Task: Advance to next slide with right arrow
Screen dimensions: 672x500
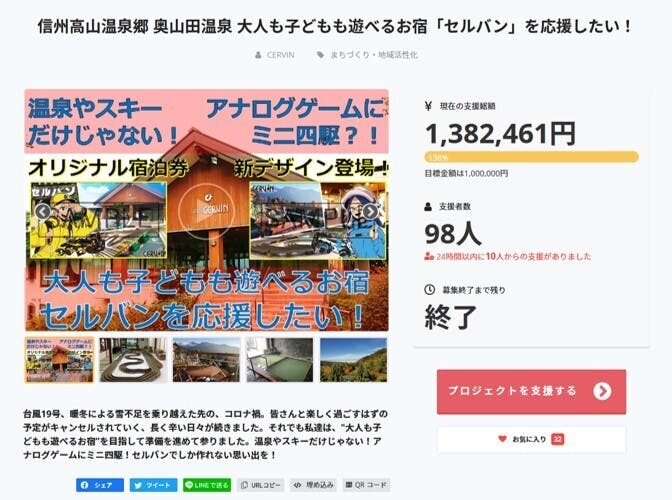Action: [x=371, y=211]
